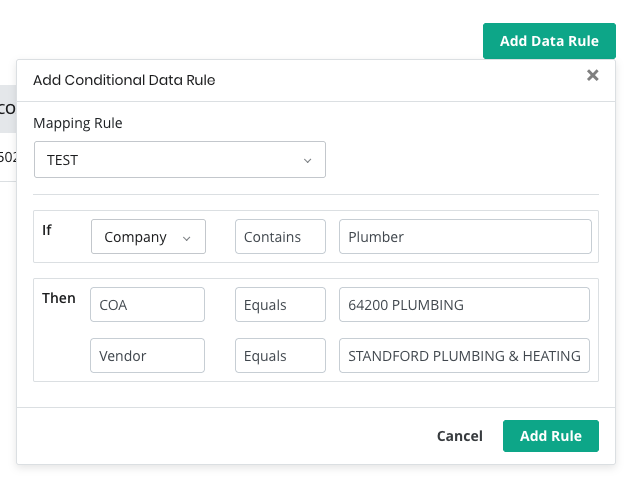The image size is (631, 487).
Task: Click the Add Data Rule button
Action: (549, 41)
